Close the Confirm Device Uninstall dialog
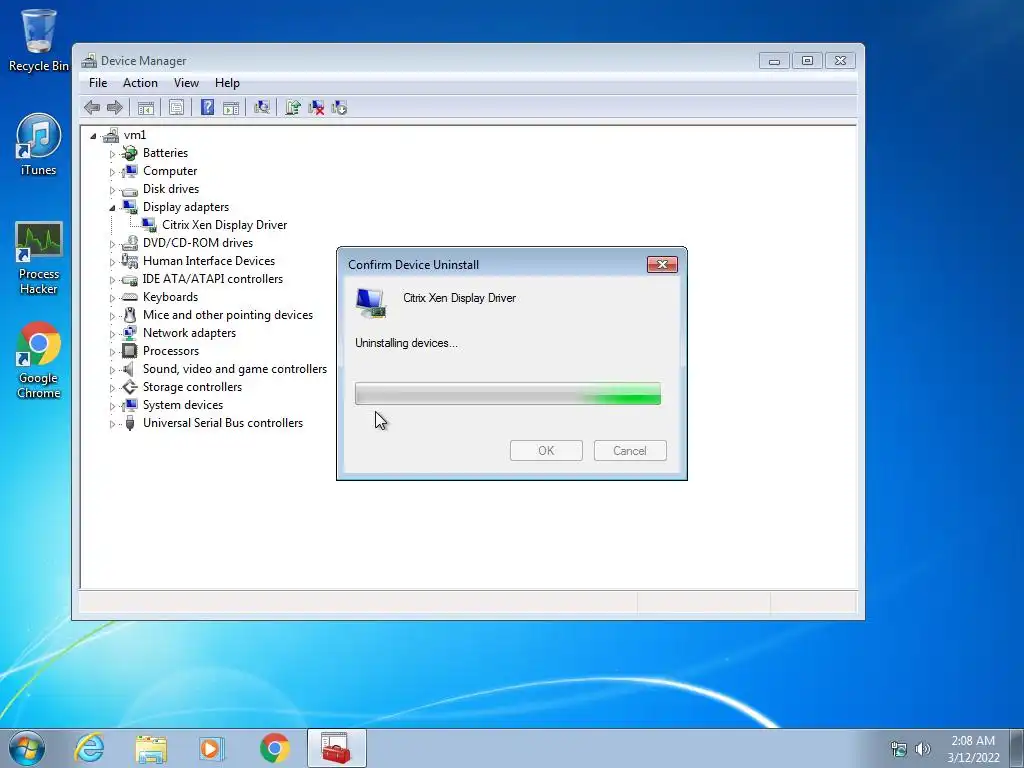Screen dimensions: 1024x768 (662, 264)
